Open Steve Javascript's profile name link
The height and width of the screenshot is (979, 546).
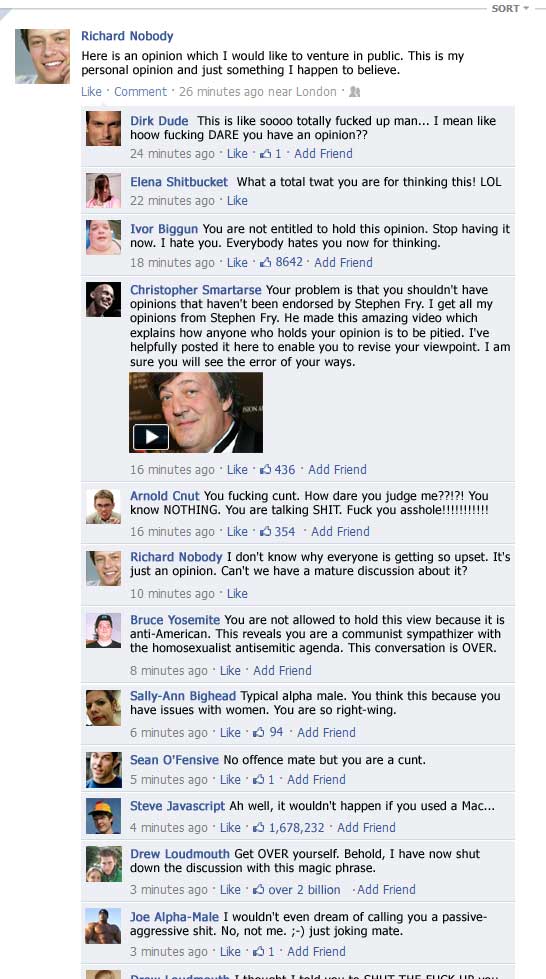point(177,806)
